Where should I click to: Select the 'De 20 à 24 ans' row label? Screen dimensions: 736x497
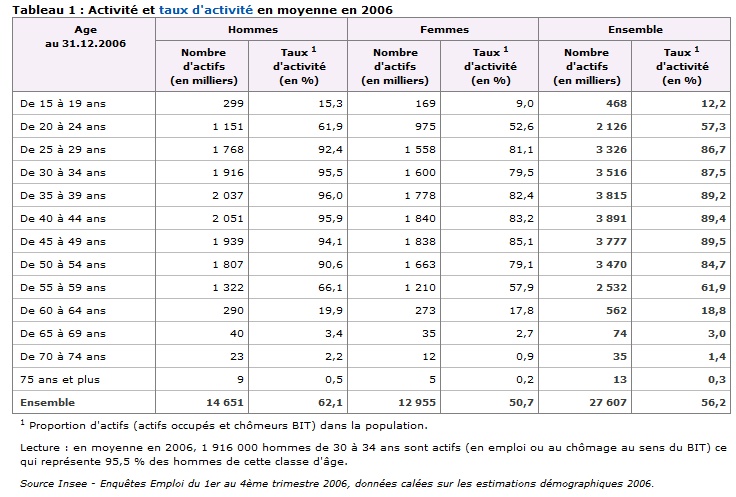point(63,127)
